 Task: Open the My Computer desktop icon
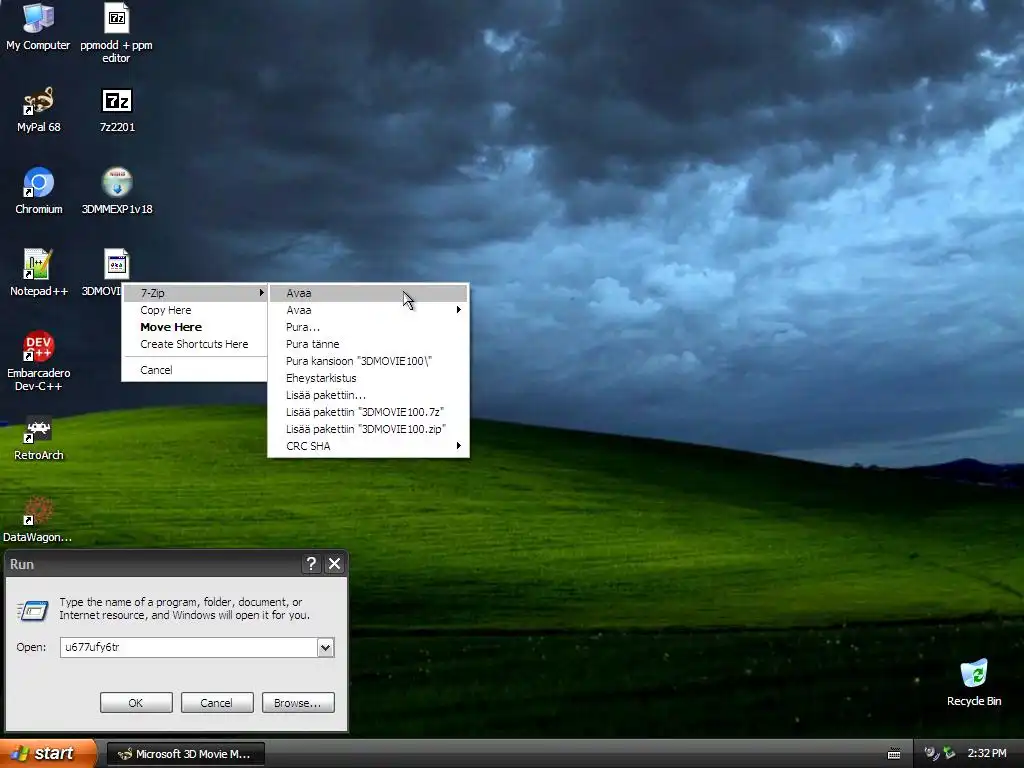(38, 27)
